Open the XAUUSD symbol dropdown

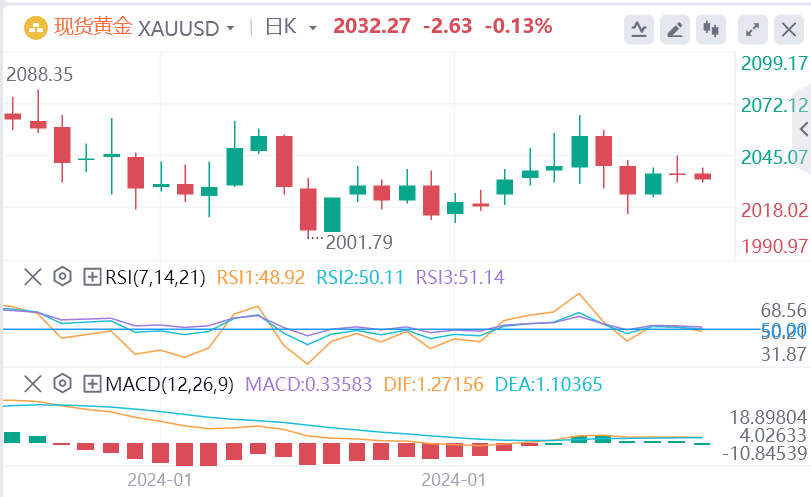(187, 27)
